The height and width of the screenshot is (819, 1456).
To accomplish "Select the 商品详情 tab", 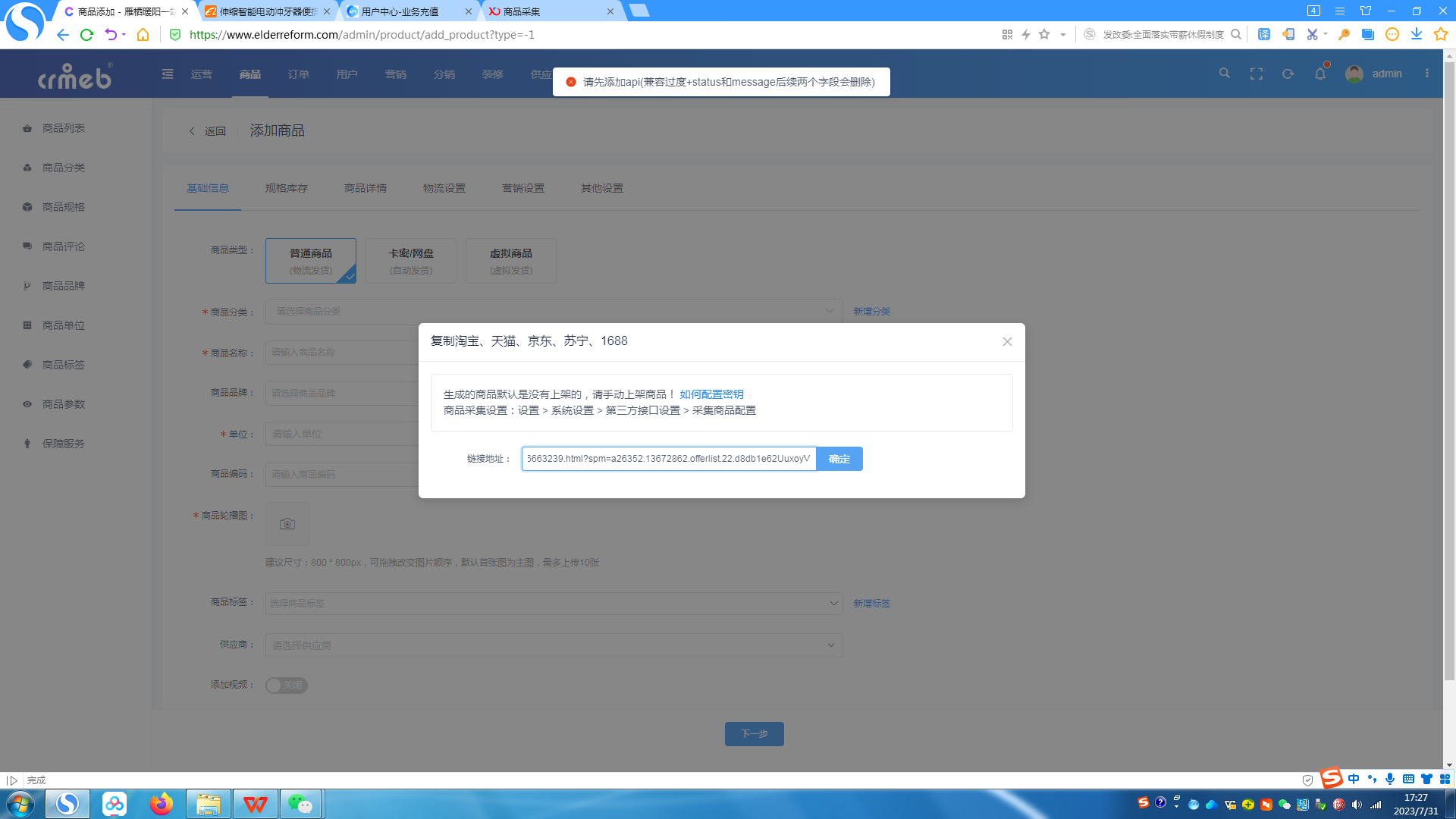I will (366, 188).
